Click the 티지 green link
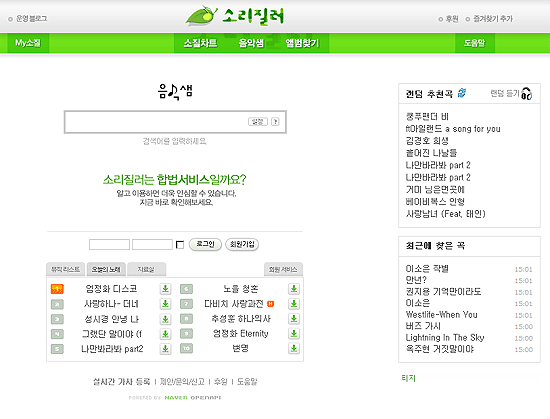 point(409,378)
